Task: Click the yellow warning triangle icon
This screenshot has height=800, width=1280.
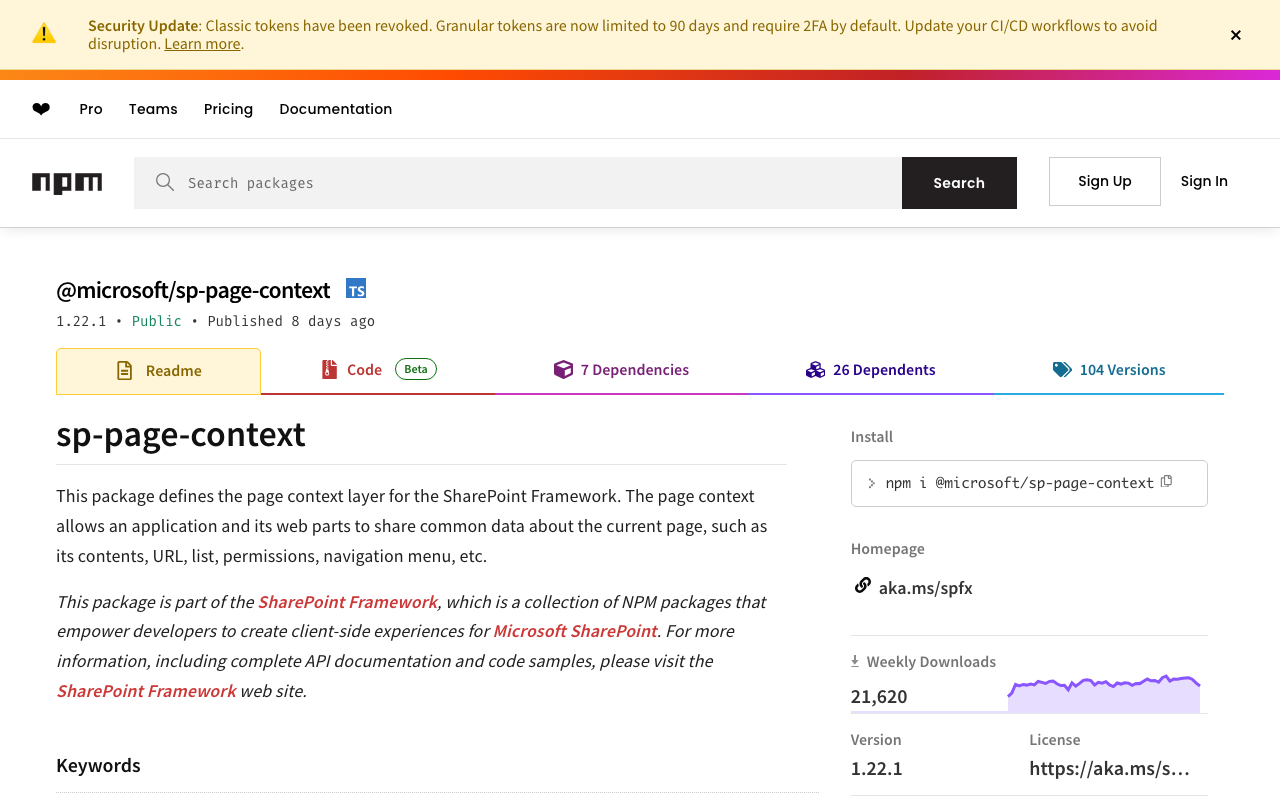Action: tap(44, 34)
